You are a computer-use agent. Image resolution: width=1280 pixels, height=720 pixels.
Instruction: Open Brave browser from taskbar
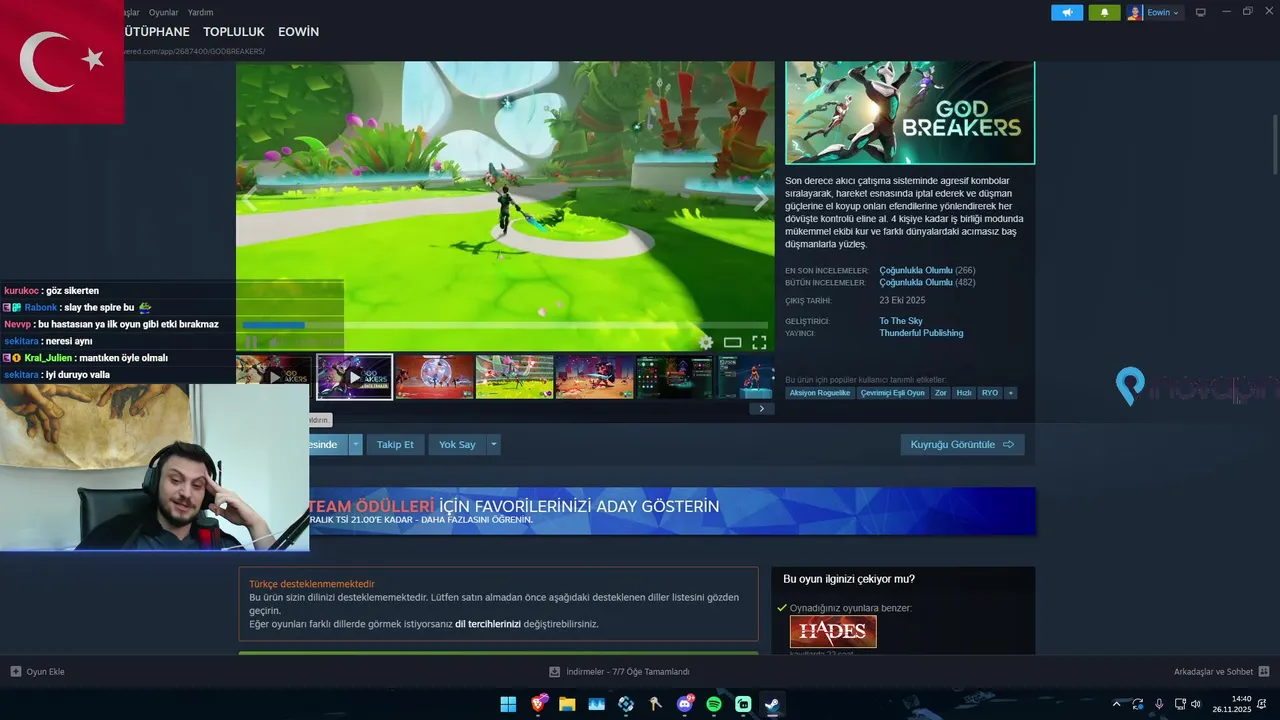click(x=539, y=704)
